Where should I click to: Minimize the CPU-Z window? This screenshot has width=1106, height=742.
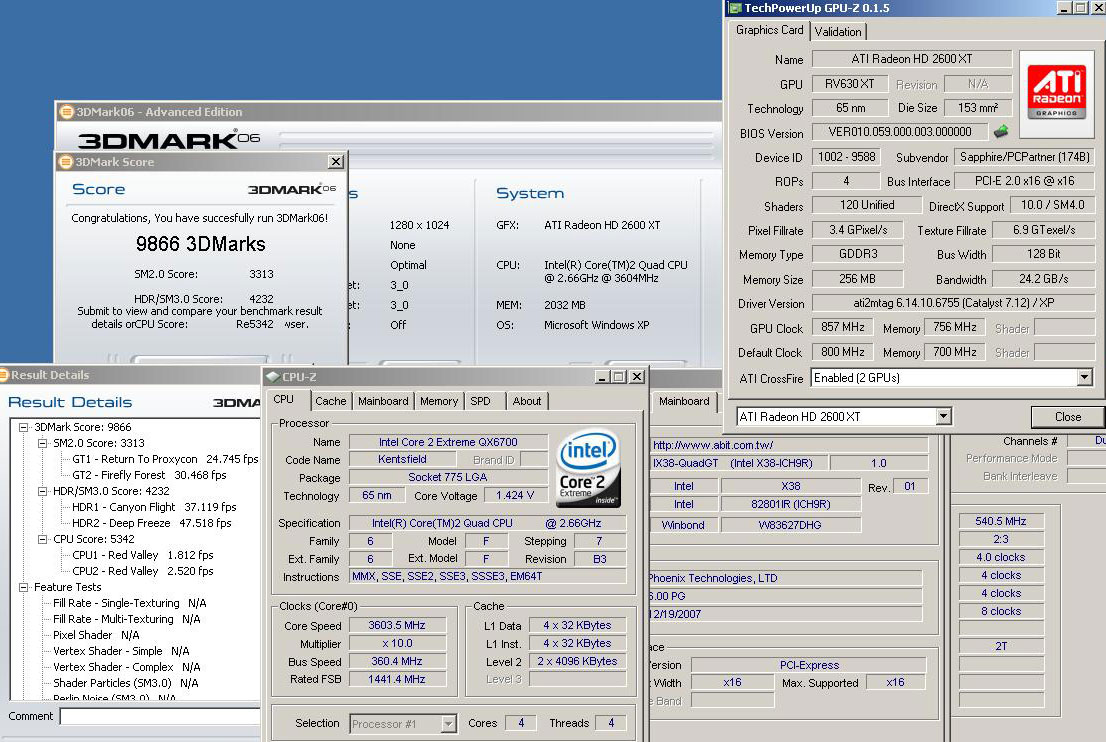coord(602,377)
